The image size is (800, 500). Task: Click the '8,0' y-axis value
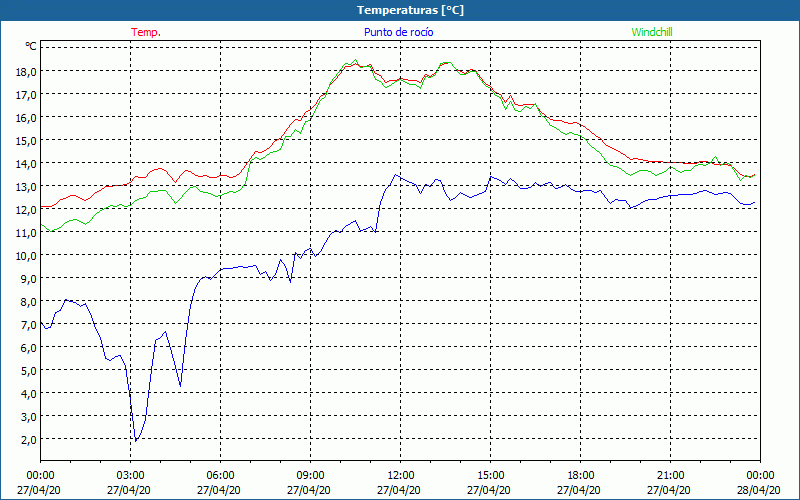[28, 302]
